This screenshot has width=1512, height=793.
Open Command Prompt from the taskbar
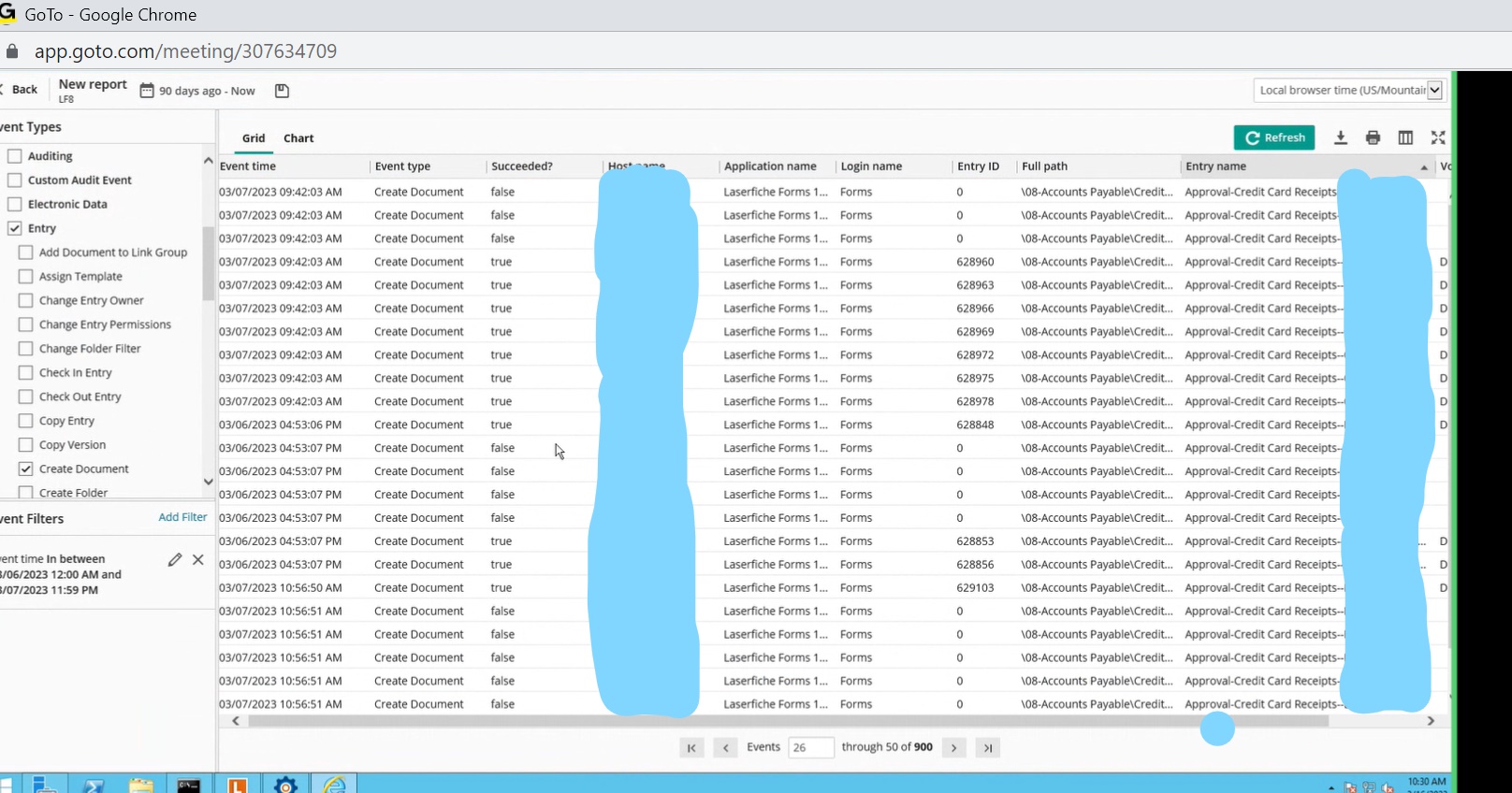[x=189, y=784]
